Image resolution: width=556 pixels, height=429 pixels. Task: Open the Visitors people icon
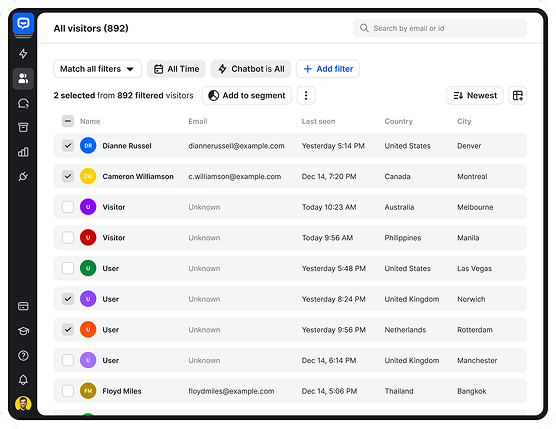pos(23,78)
